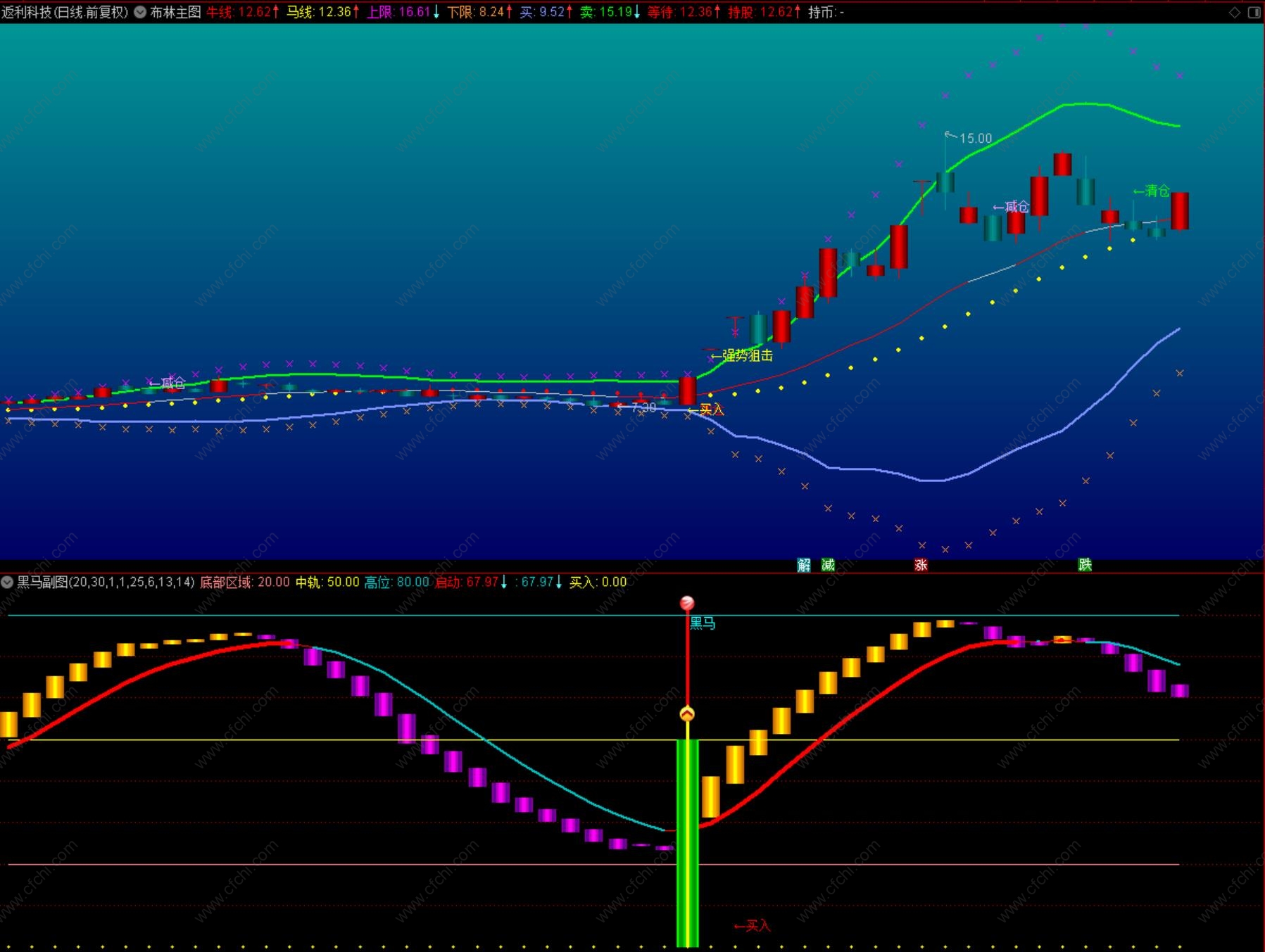Click the 解 event marker icon
The height and width of the screenshot is (952, 1265).
804,565
